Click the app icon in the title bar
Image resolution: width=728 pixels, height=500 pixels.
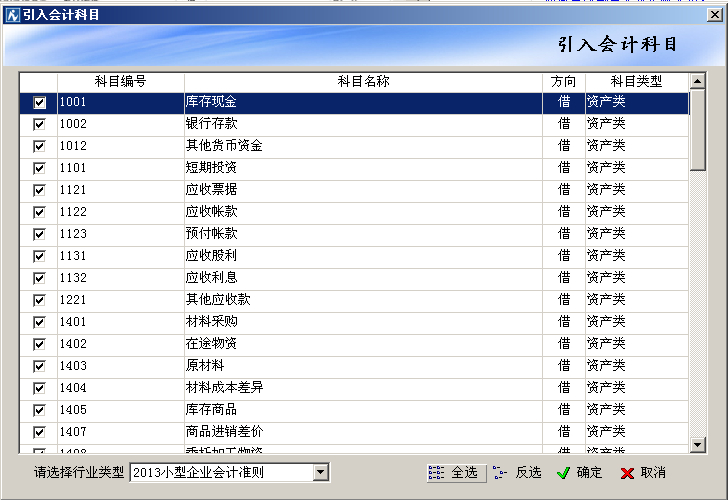[13, 15]
